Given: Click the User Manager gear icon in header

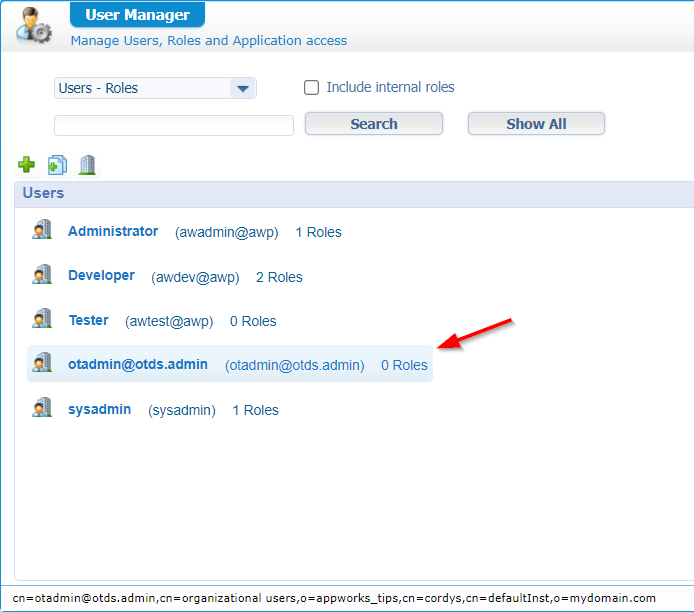Looking at the screenshot, I should tap(33, 25).
